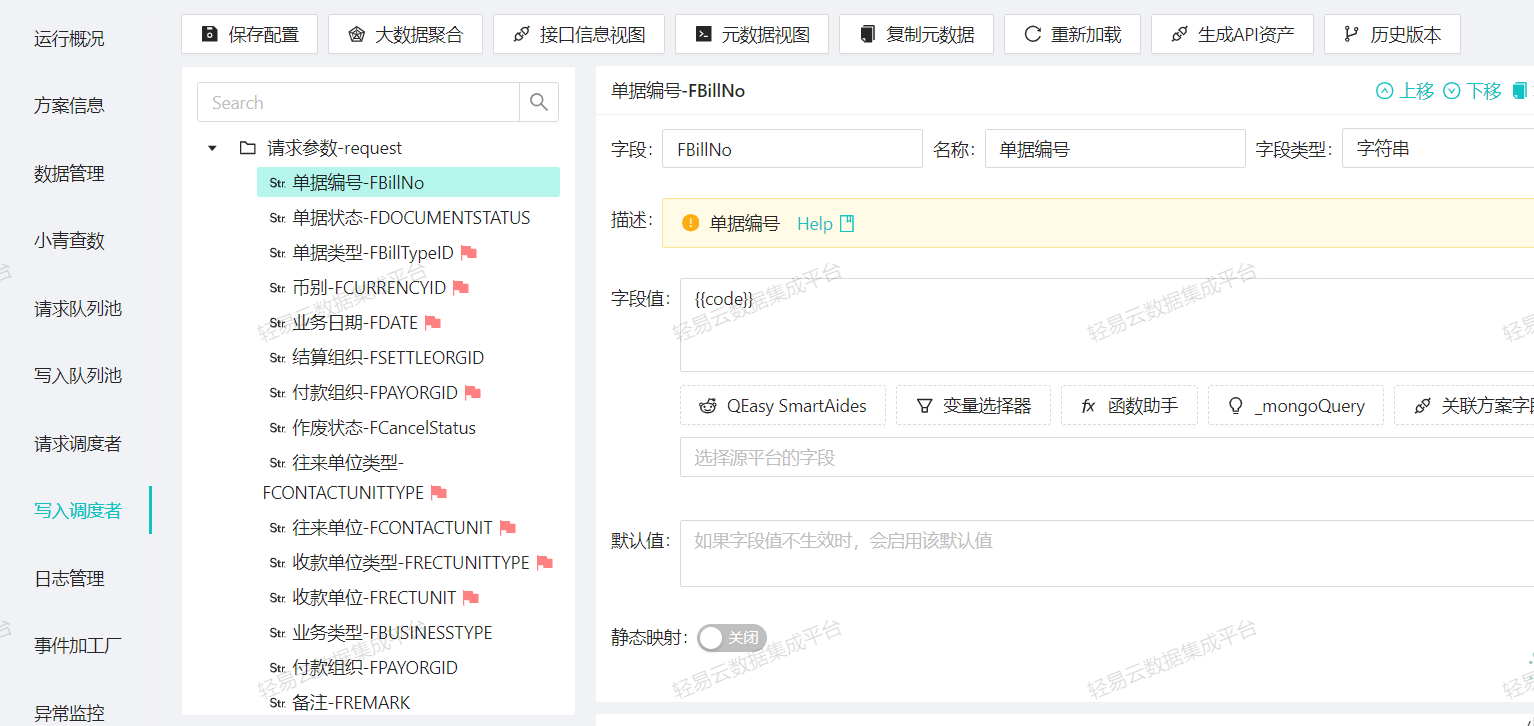Open the 接口信息视图 view

[579, 34]
